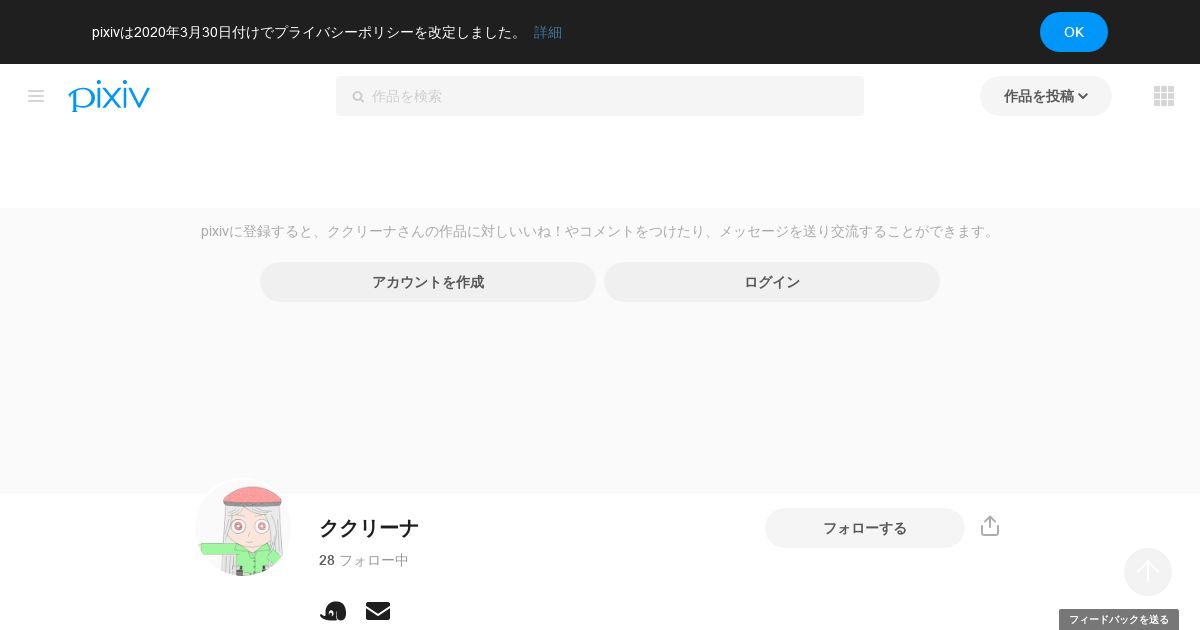This screenshot has width=1200, height=630.
Task: Open フィードバックを送る feedback button
Action: click(x=1119, y=620)
